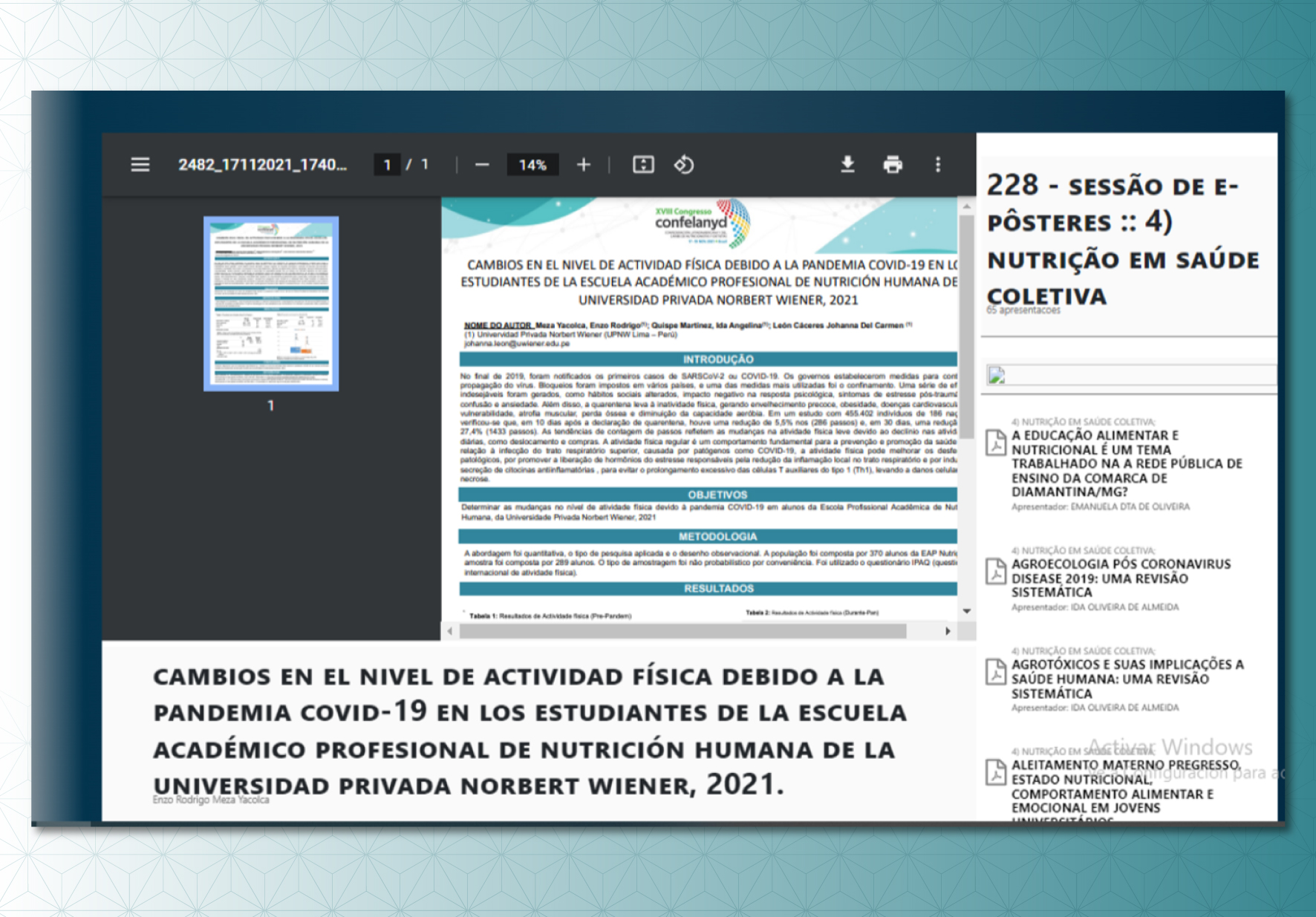The width and height of the screenshot is (1316, 917).
Task: Open PDF icon for Educação Alimentar poster
Action: click(996, 442)
